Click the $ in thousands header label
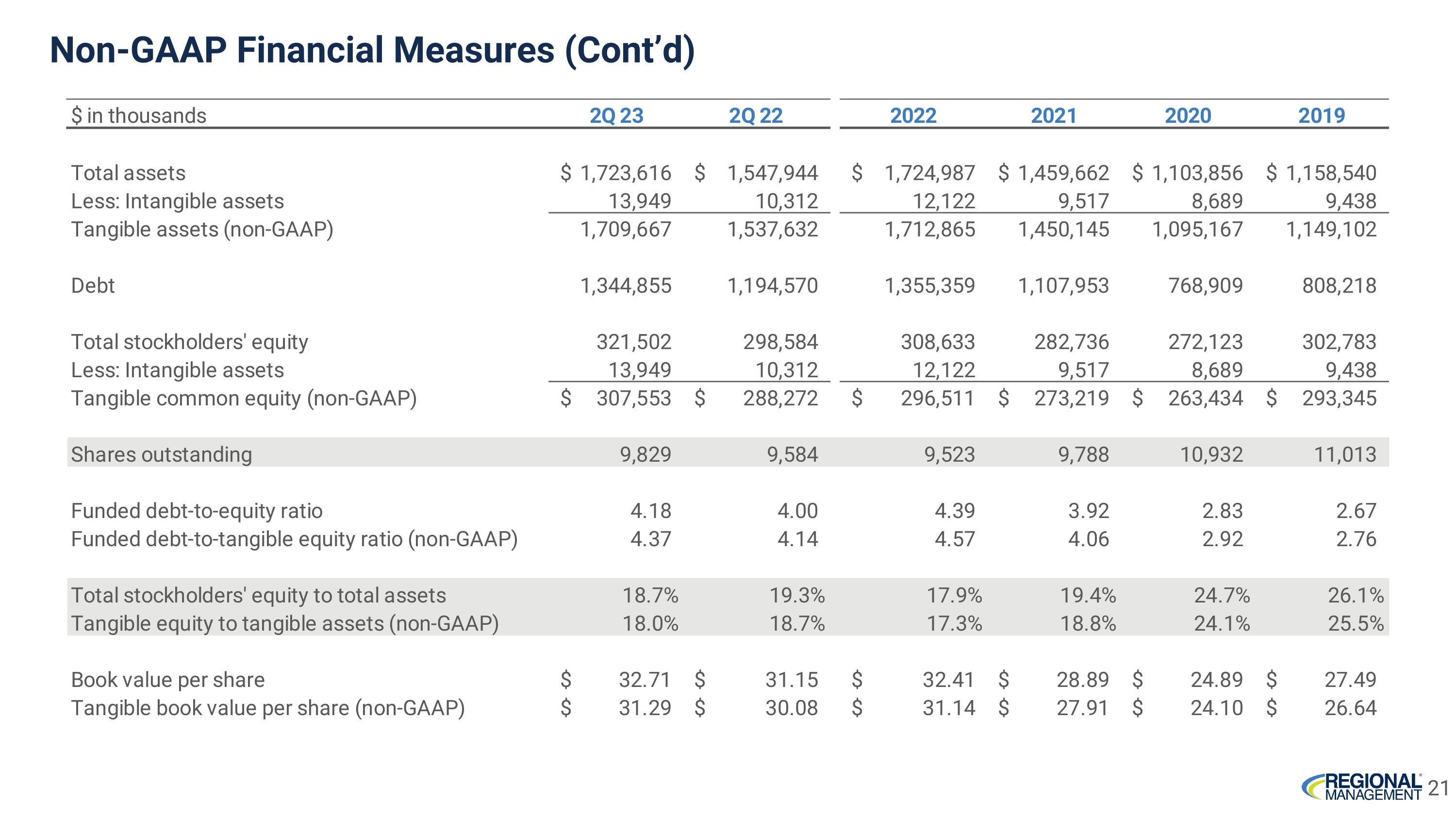1456x819 pixels. coord(138,116)
